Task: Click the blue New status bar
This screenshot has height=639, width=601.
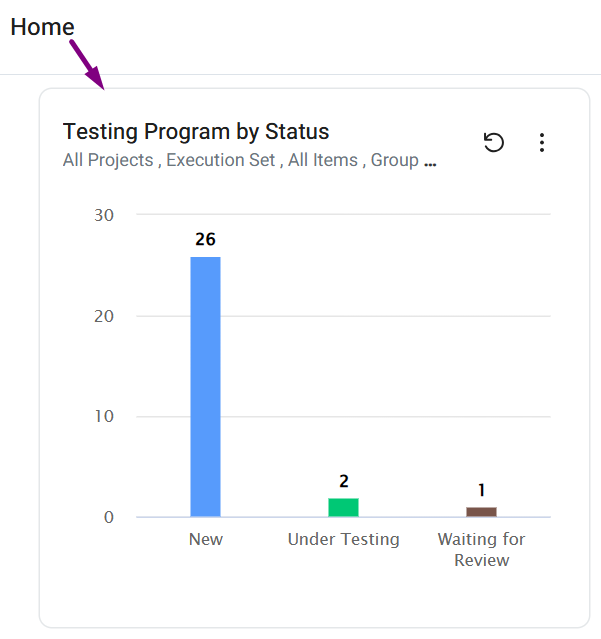Action: coord(205,386)
